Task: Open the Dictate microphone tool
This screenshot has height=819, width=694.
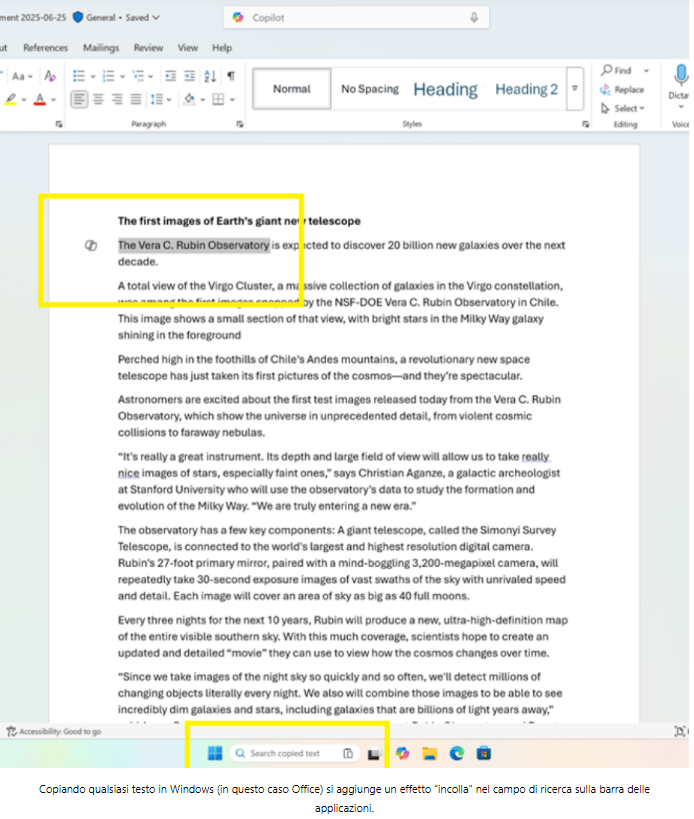Action: (x=681, y=76)
